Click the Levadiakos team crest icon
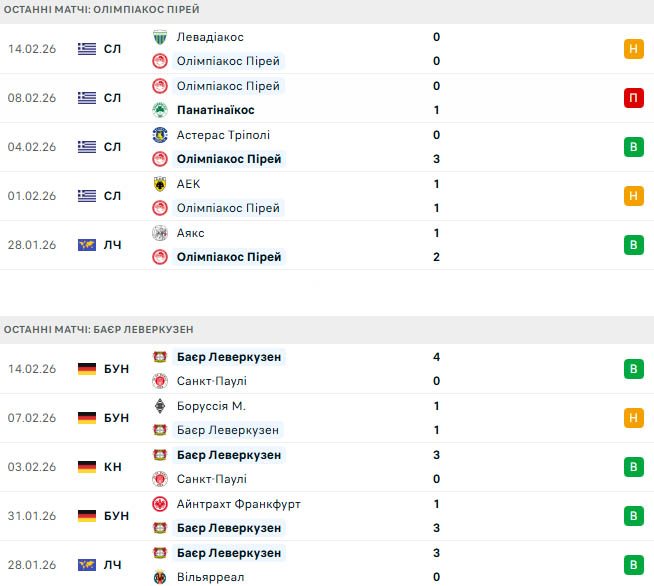This screenshot has height=586, width=654. point(159,37)
